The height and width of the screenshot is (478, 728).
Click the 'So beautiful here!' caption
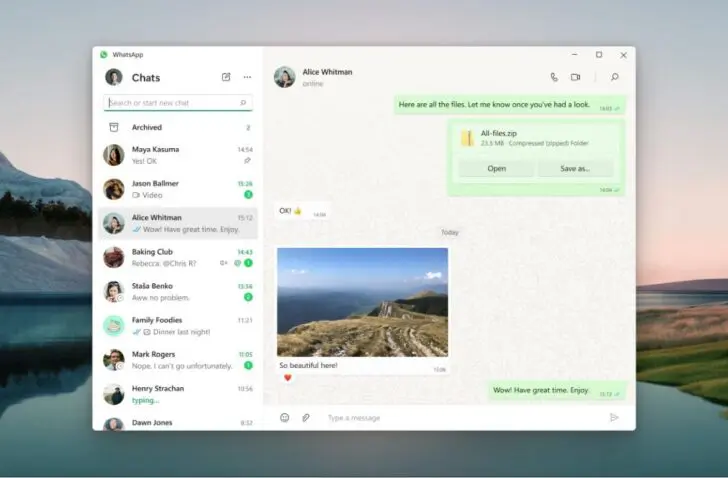pos(308,365)
